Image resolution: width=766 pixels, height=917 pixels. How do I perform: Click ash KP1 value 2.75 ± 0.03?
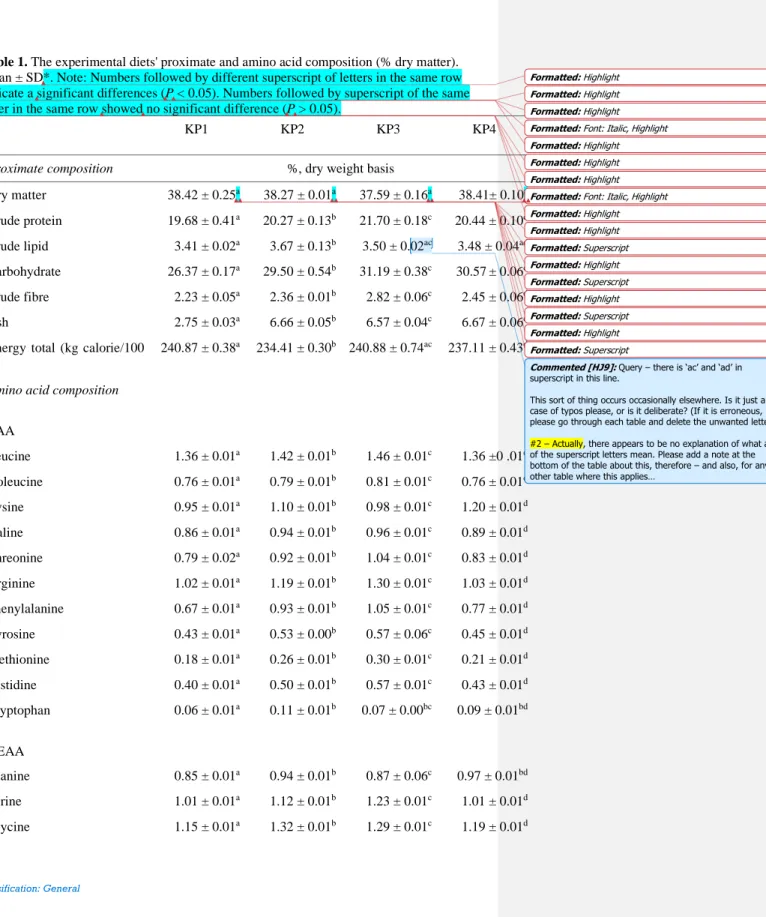(x=207, y=322)
